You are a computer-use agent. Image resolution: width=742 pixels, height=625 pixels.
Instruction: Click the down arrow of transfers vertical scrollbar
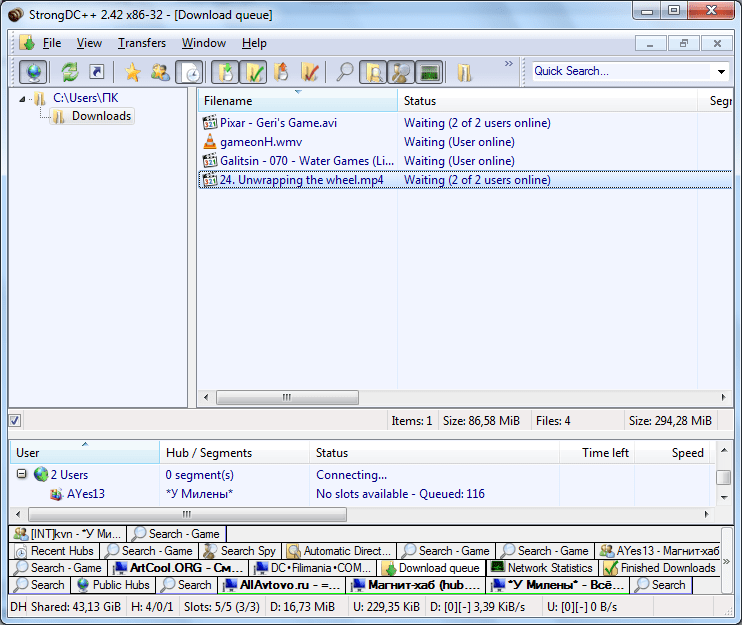[x=724, y=497]
